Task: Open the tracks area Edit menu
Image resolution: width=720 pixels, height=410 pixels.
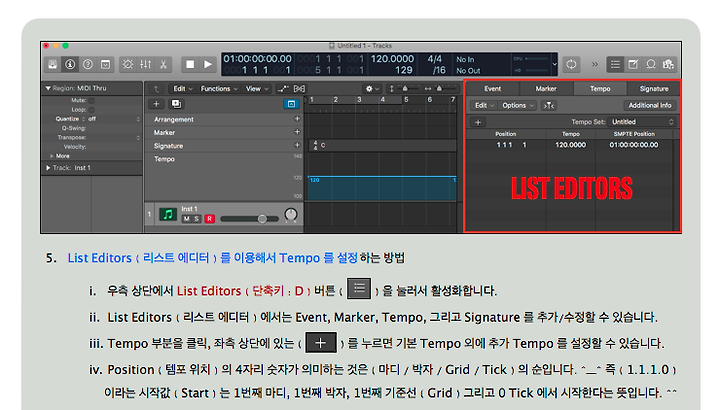Action: pos(182,89)
